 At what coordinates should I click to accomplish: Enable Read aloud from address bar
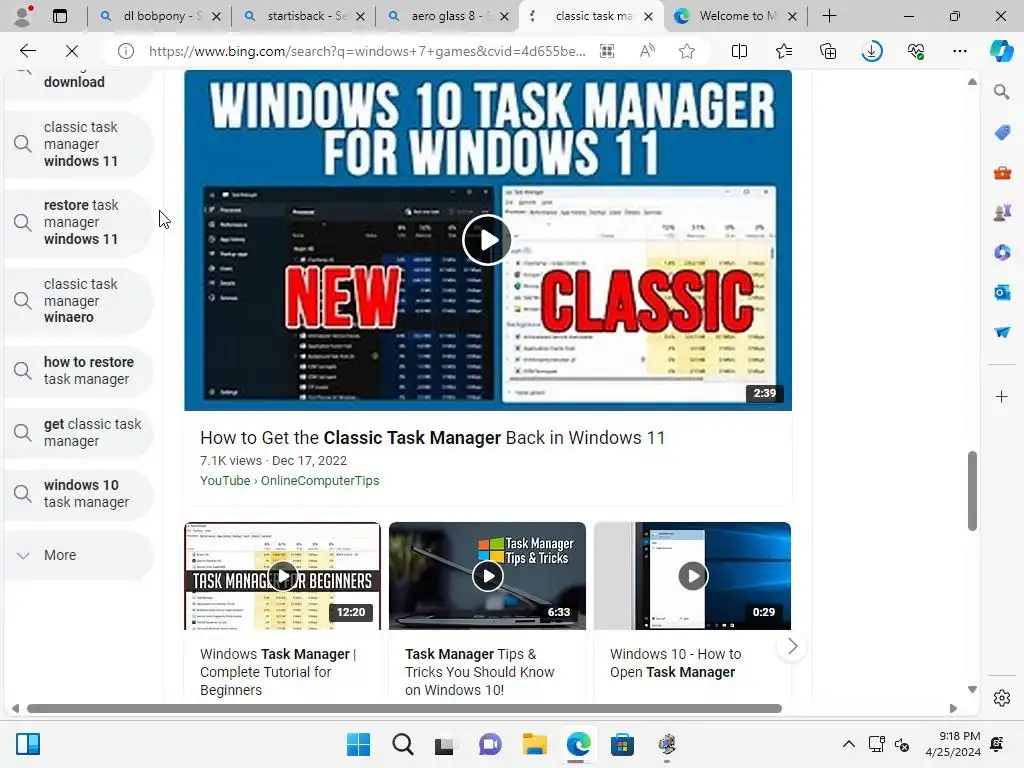[647, 51]
